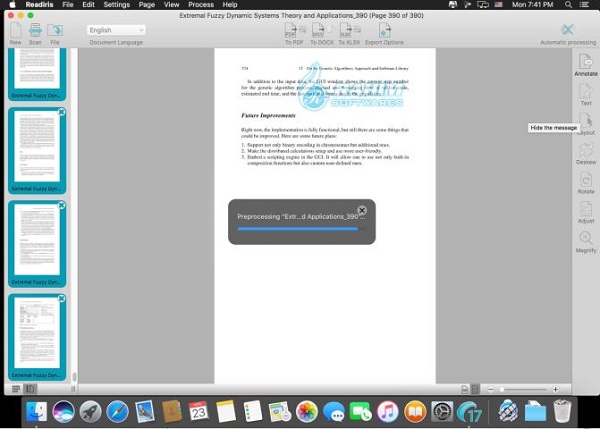Image resolution: width=600 pixels, height=429 pixels.
Task: Export the document To XLSX
Action: tap(349, 31)
